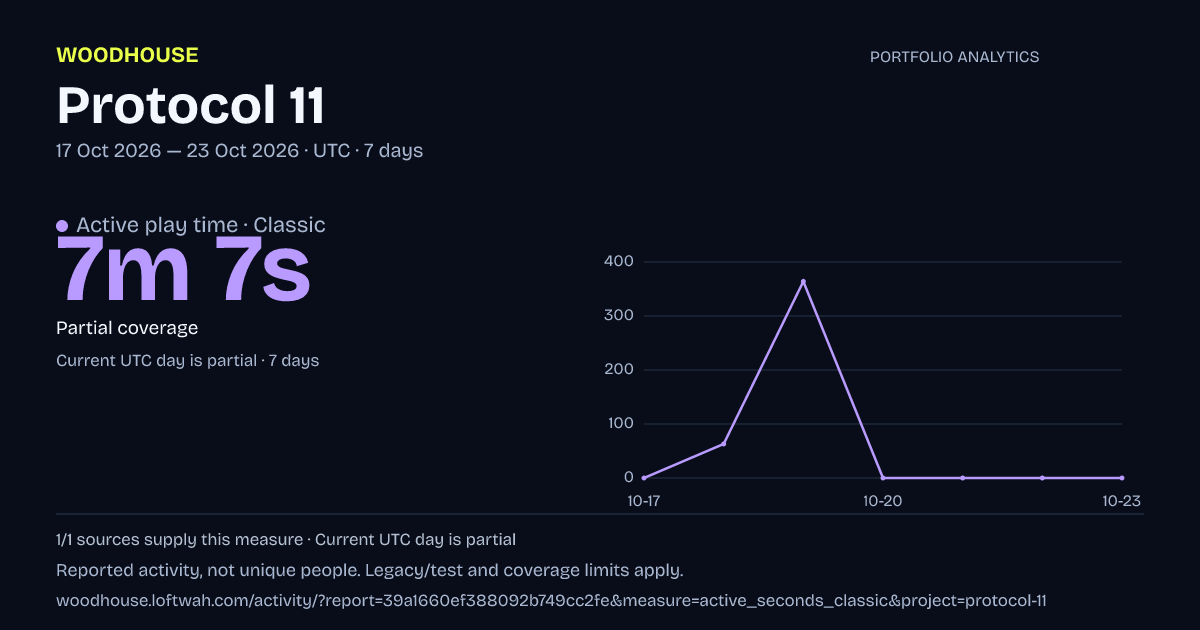Click the chart data point at 10-20
The width and height of the screenshot is (1200, 630).
[882, 478]
